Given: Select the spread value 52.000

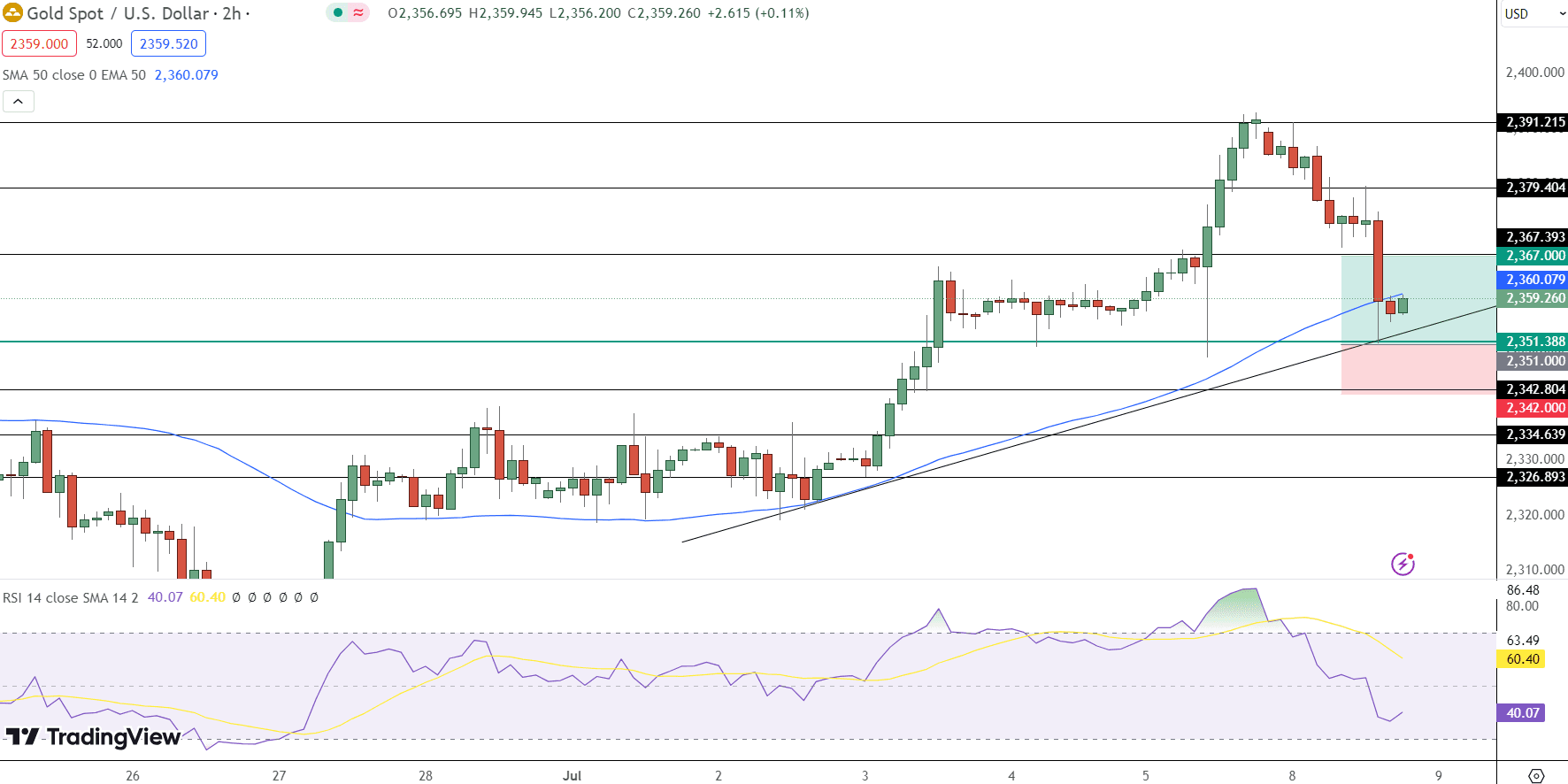Looking at the screenshot, I should pyautogui.click(x=104, y=43).
